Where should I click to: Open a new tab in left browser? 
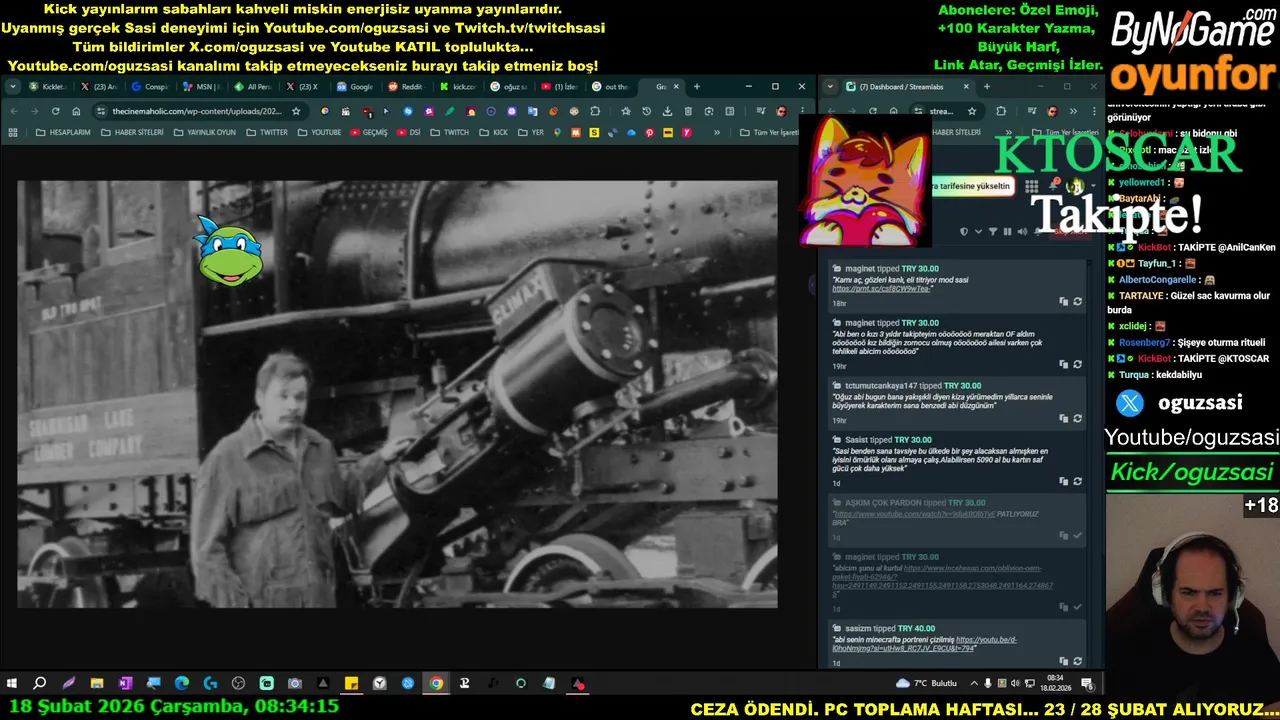[x=697, y=87]
